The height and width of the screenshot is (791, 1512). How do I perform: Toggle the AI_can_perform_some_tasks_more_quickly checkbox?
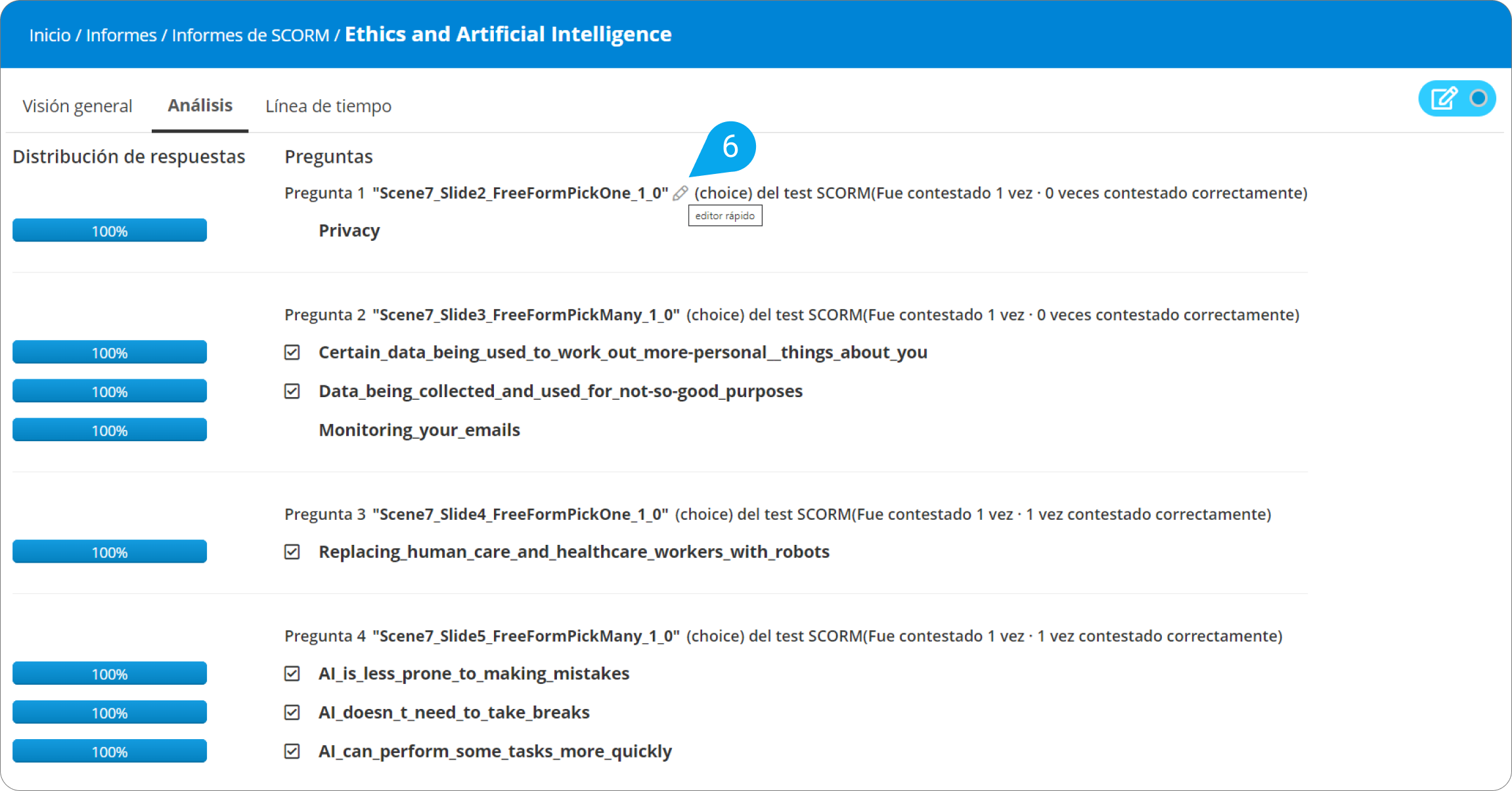point(292,751)
